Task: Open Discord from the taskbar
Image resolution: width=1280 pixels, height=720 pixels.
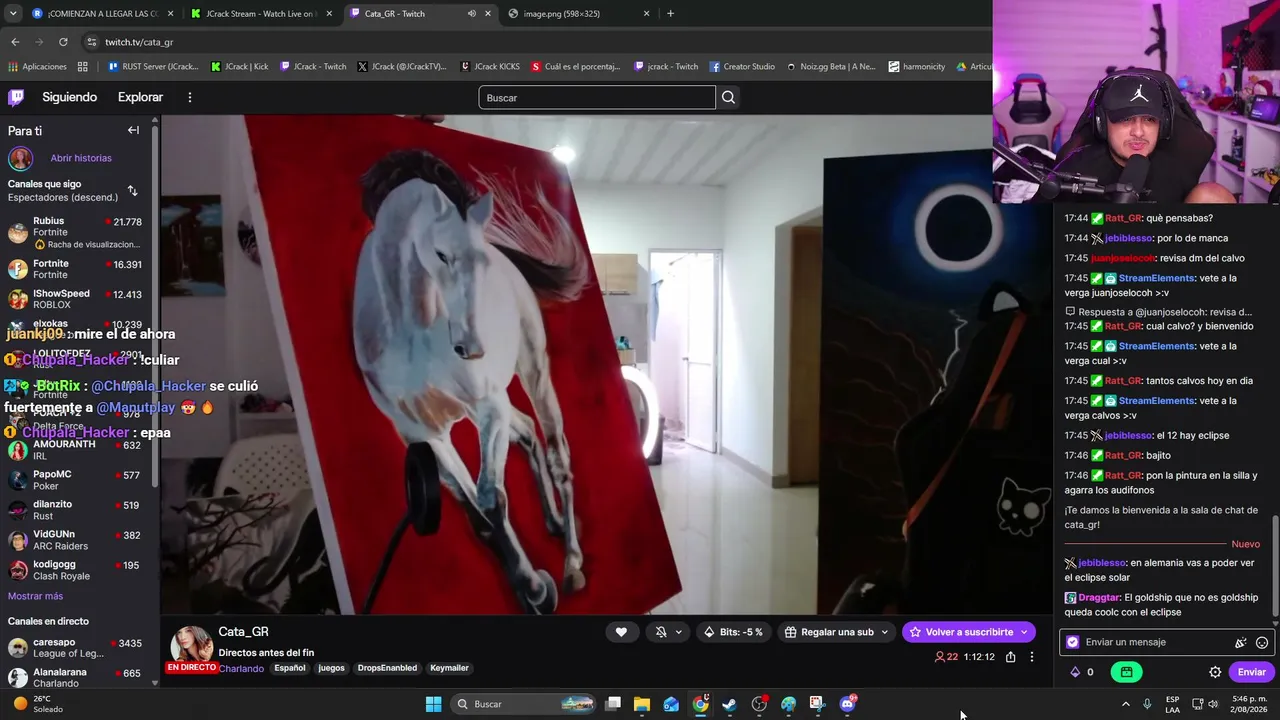Action: click(848, 704)
